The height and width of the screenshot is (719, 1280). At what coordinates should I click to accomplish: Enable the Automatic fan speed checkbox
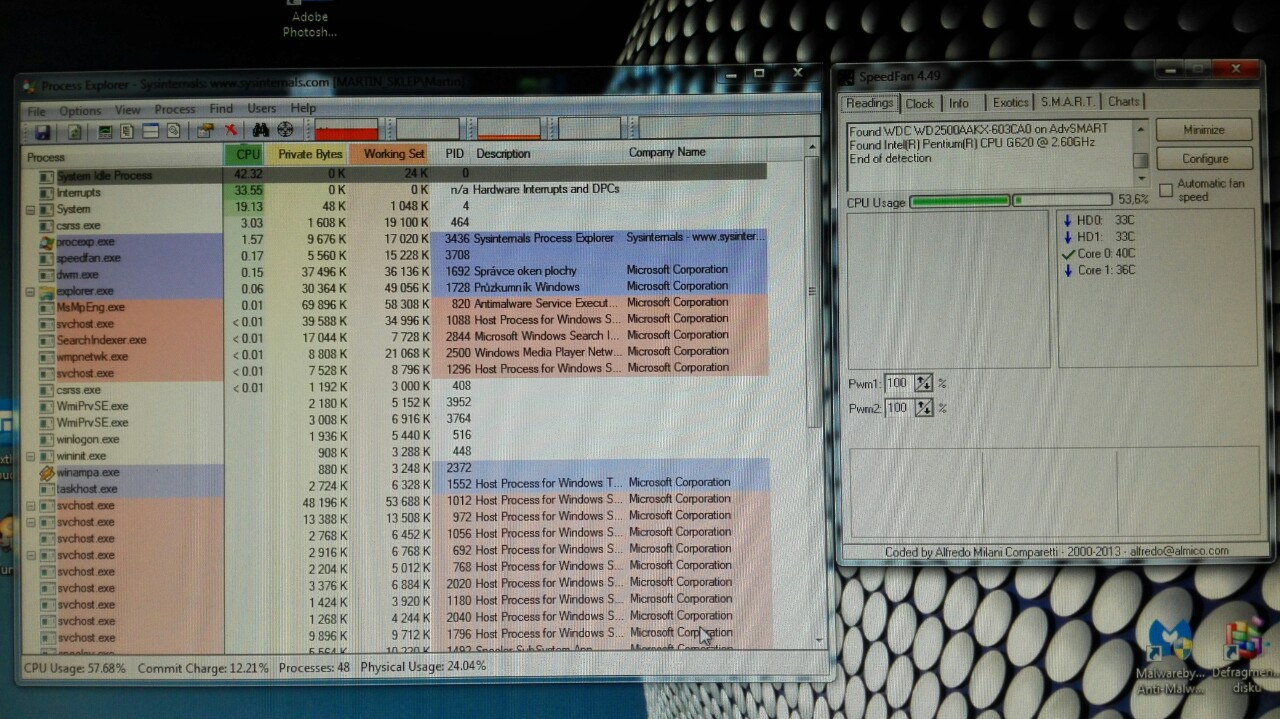tap(1166, 190)
